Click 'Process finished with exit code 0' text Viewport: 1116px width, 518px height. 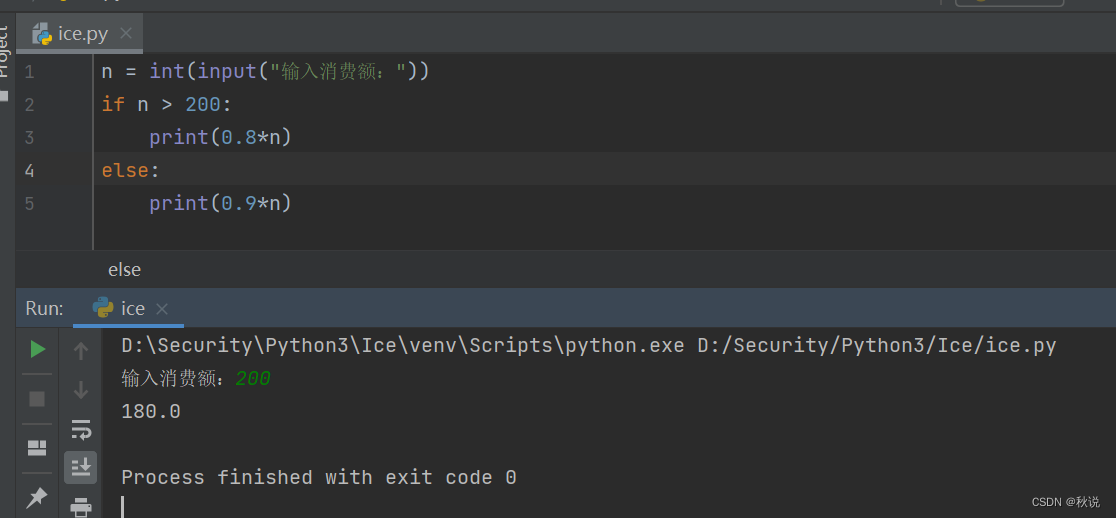pyautogui.click(x=319, y=477)
